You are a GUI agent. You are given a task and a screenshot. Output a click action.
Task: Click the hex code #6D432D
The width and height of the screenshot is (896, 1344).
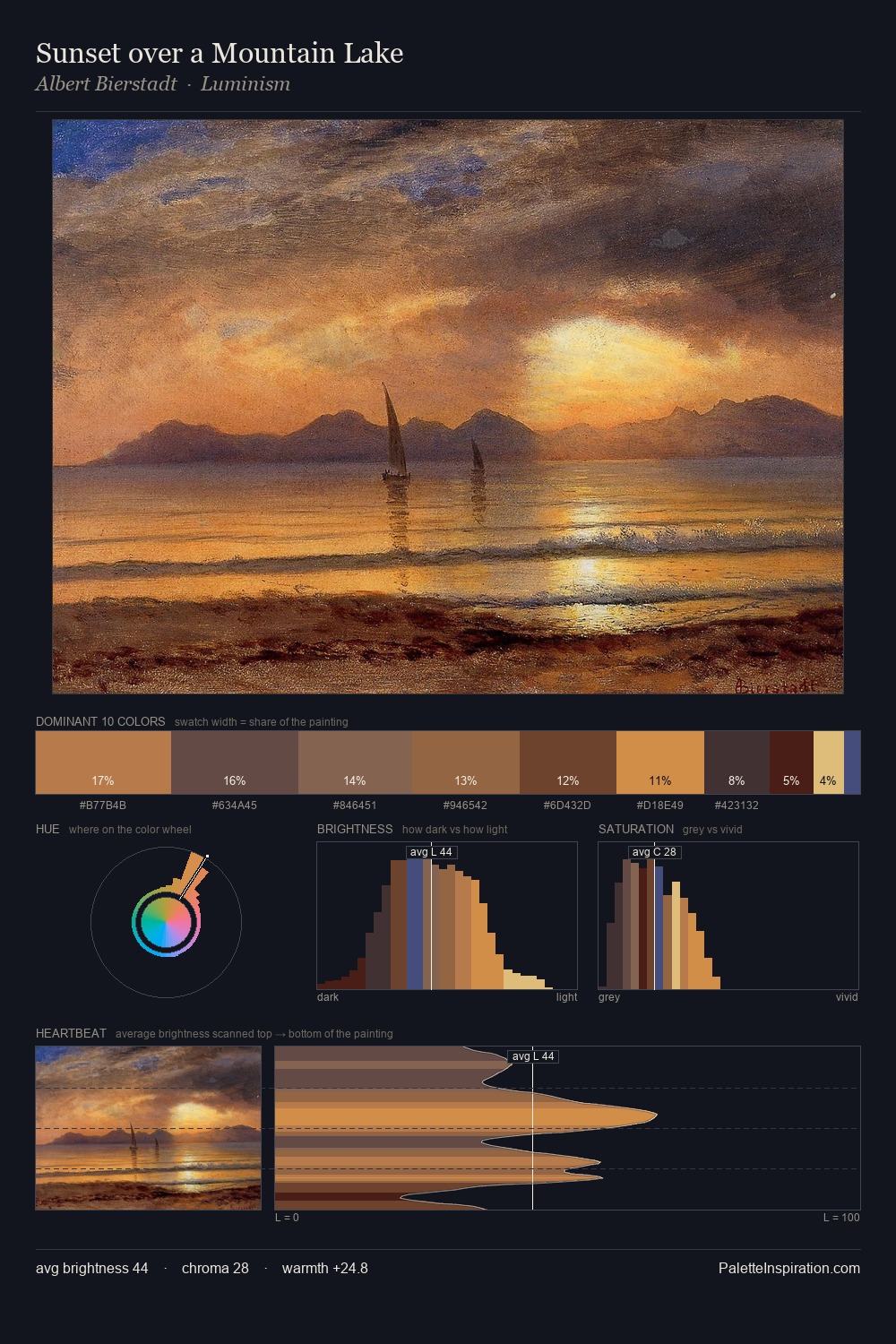click(567, 806)
